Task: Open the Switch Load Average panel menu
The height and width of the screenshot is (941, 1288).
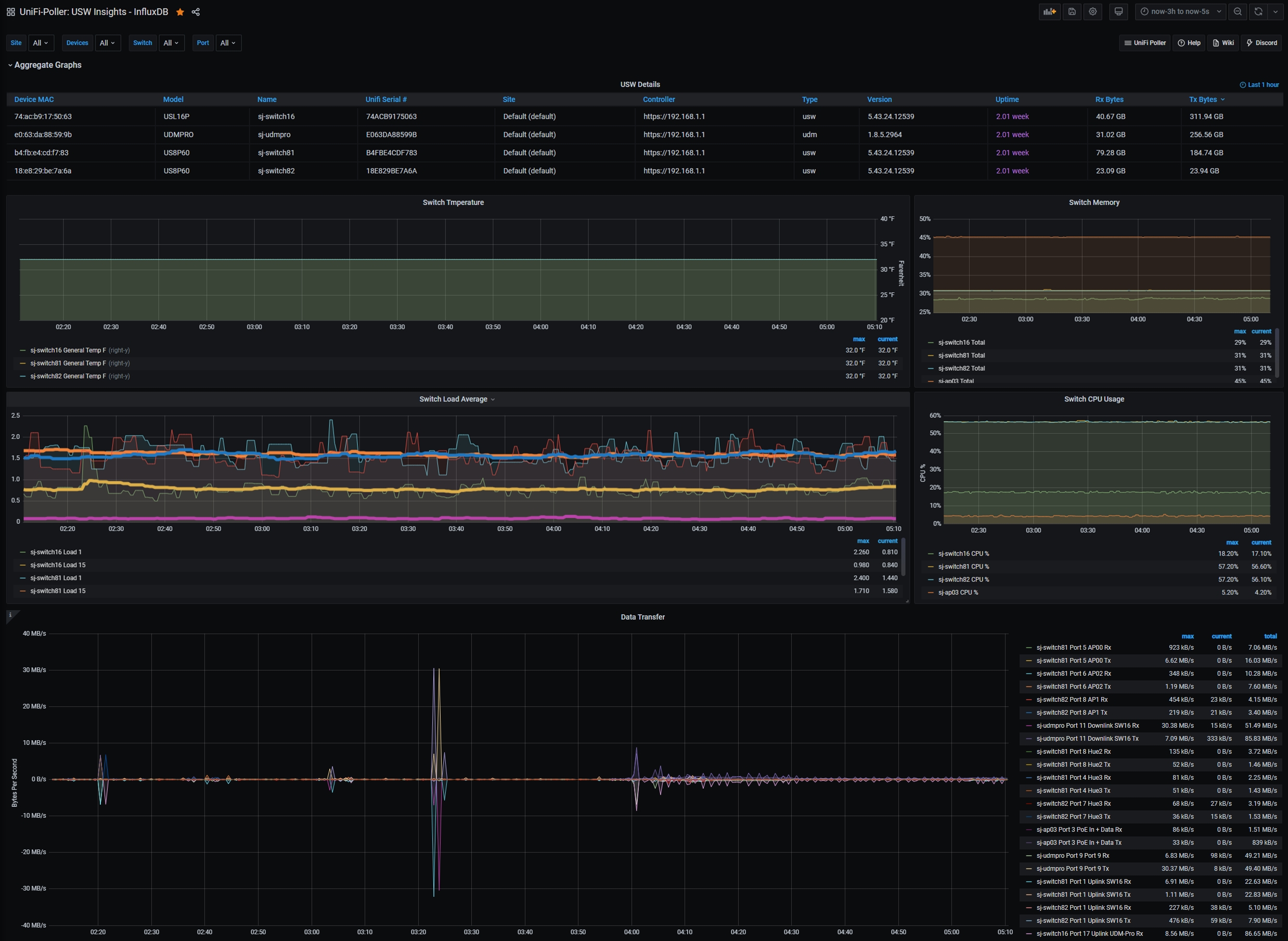Action: coord(457,399)
